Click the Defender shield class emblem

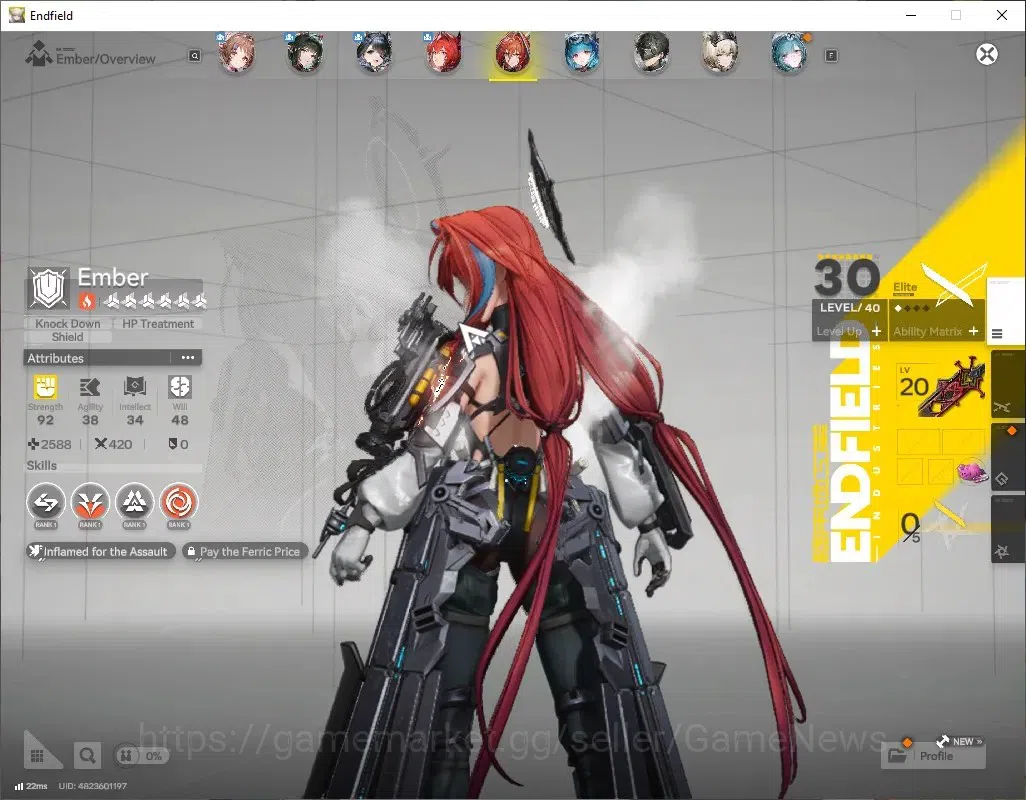click(49, 288)
